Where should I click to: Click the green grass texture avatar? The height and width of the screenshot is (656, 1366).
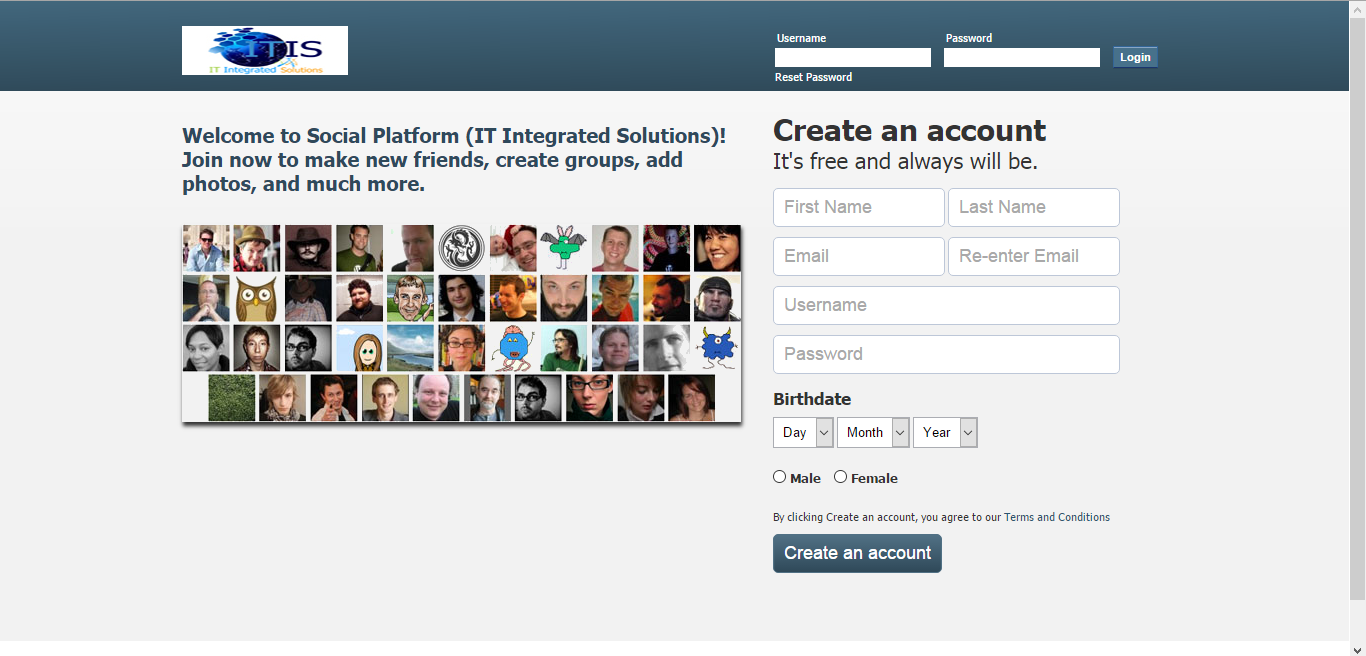pyautogui.click(x=232, y=398)
